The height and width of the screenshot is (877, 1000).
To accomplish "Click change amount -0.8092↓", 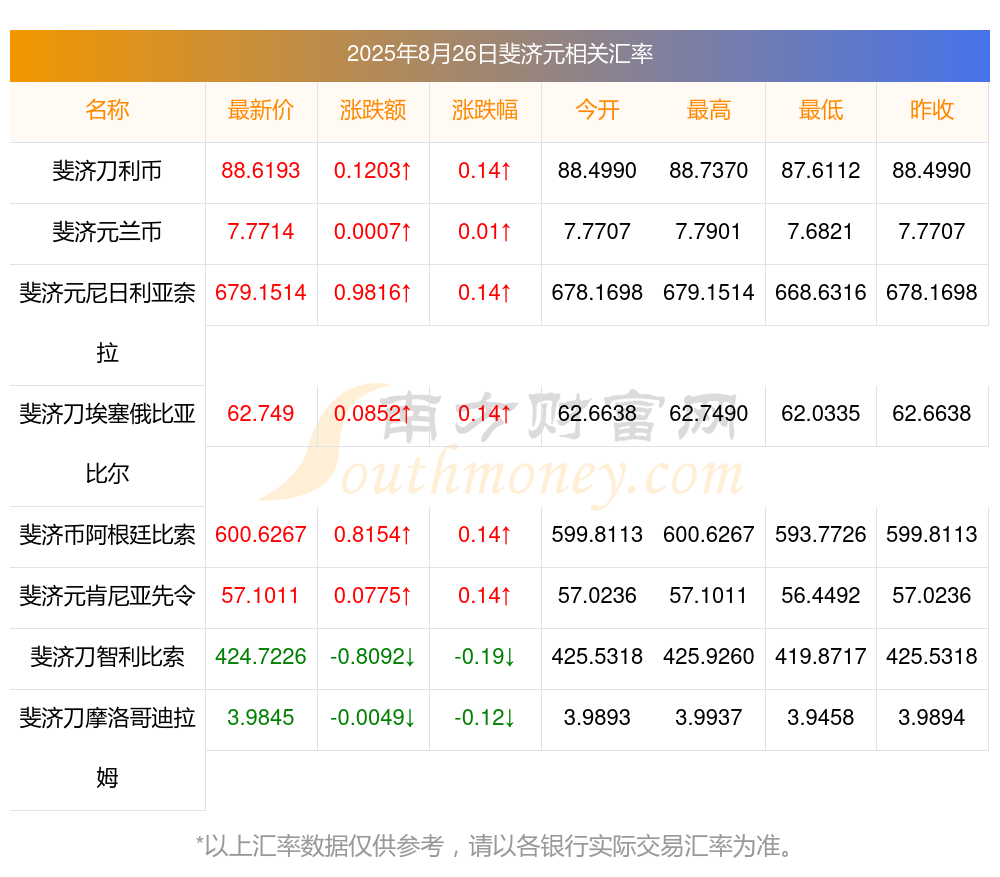I will (373, 657).
